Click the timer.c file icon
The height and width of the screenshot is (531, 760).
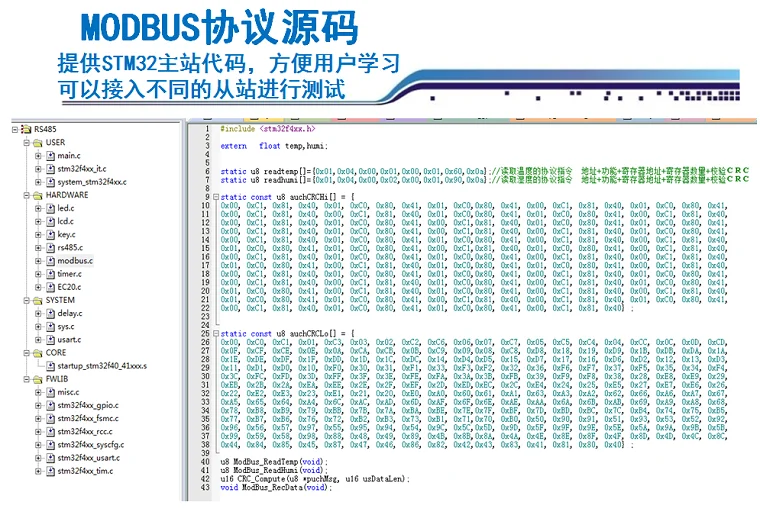coord(50,274)
